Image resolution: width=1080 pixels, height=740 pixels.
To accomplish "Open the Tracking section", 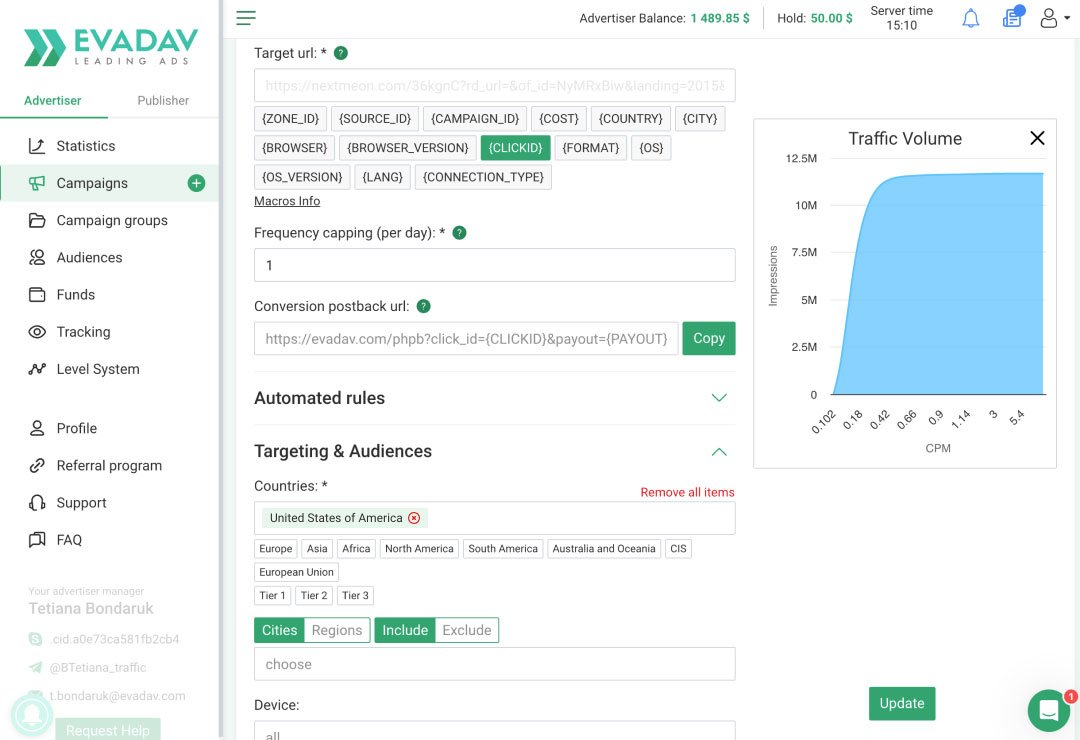I will (x=83, y=331).
